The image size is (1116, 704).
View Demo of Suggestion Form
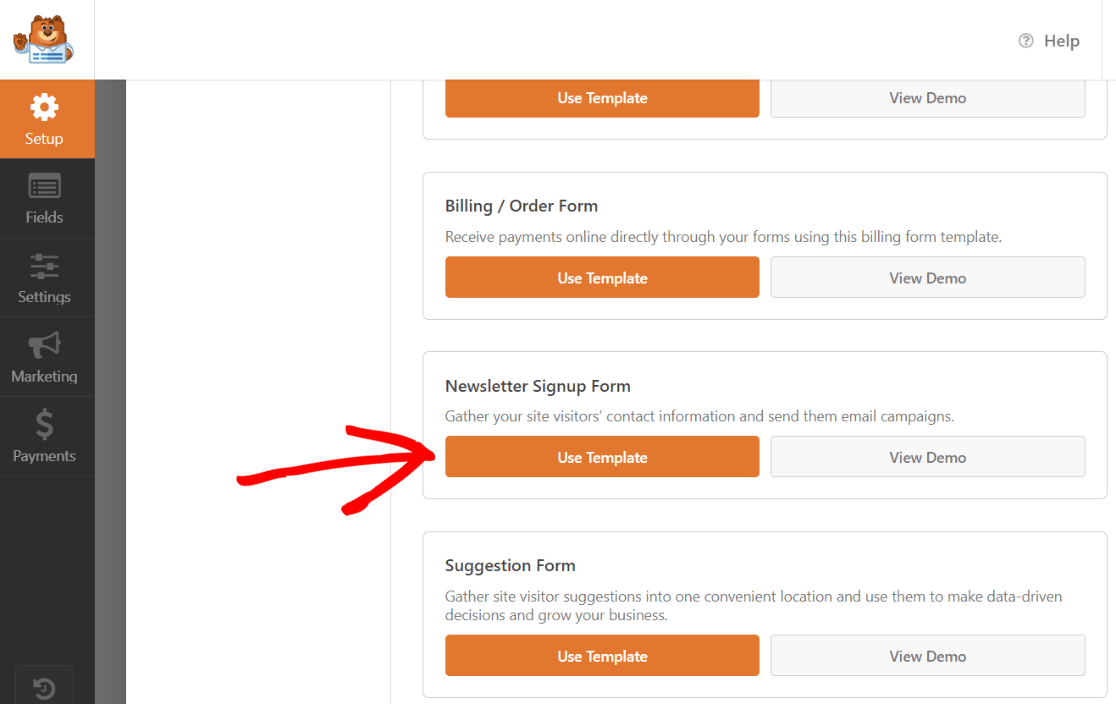pos(927,655)
